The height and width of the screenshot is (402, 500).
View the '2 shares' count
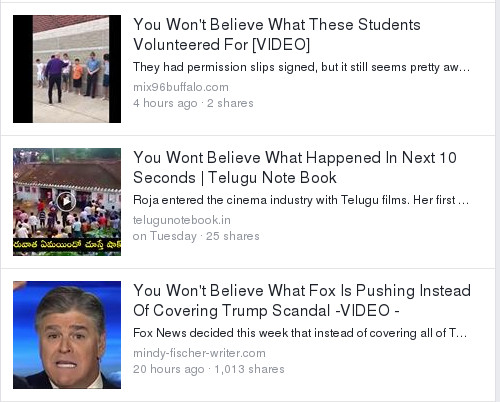(230, 103)
